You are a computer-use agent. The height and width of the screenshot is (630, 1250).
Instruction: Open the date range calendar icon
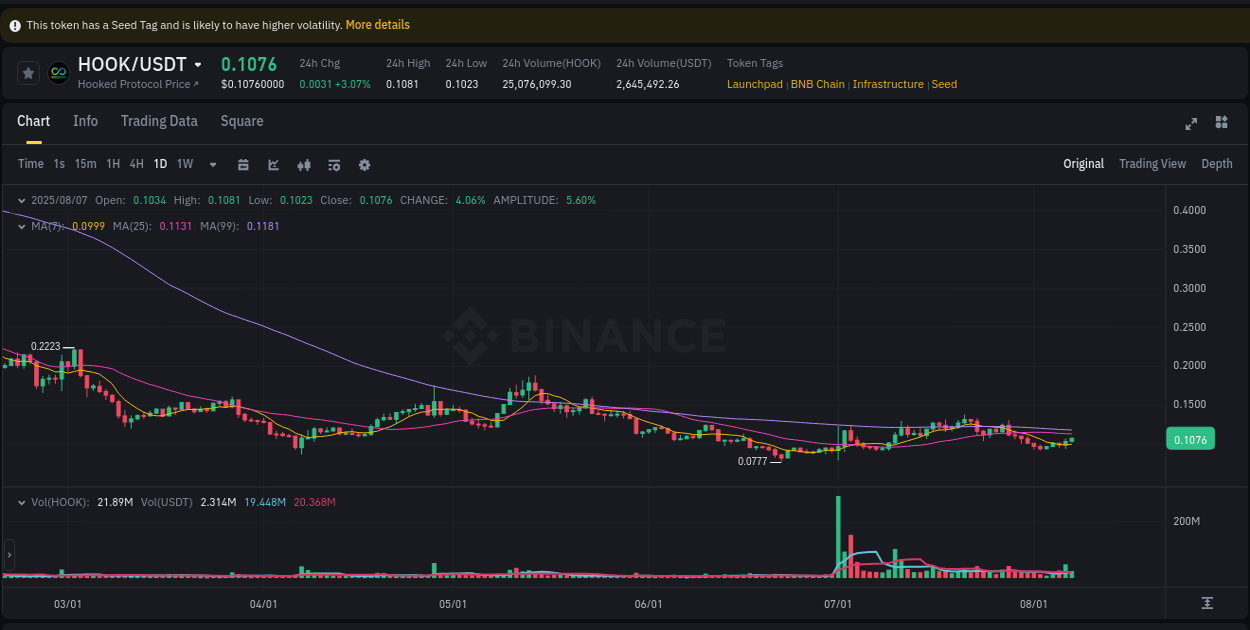point(243,164)
